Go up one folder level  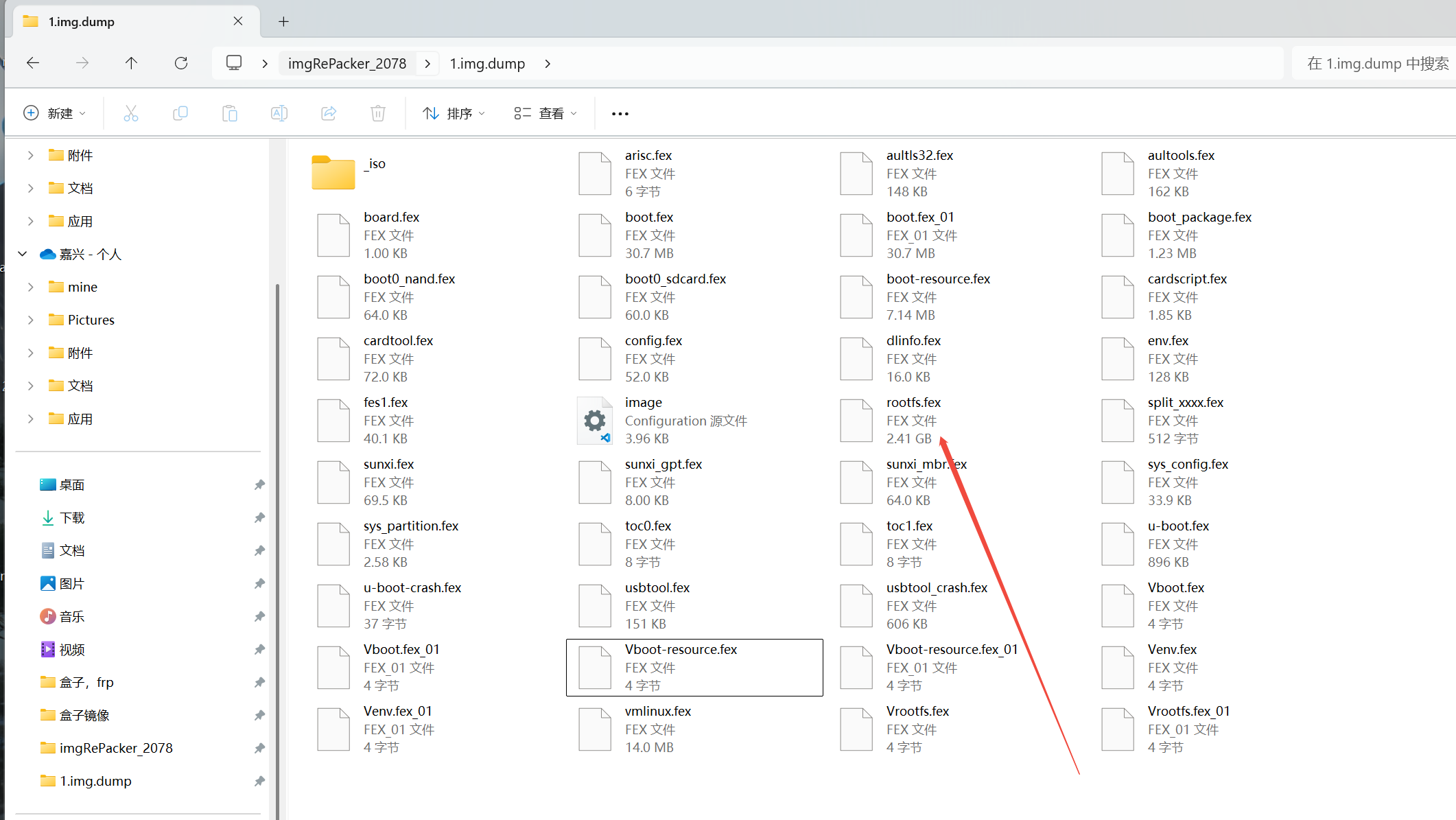coord(131,63)
